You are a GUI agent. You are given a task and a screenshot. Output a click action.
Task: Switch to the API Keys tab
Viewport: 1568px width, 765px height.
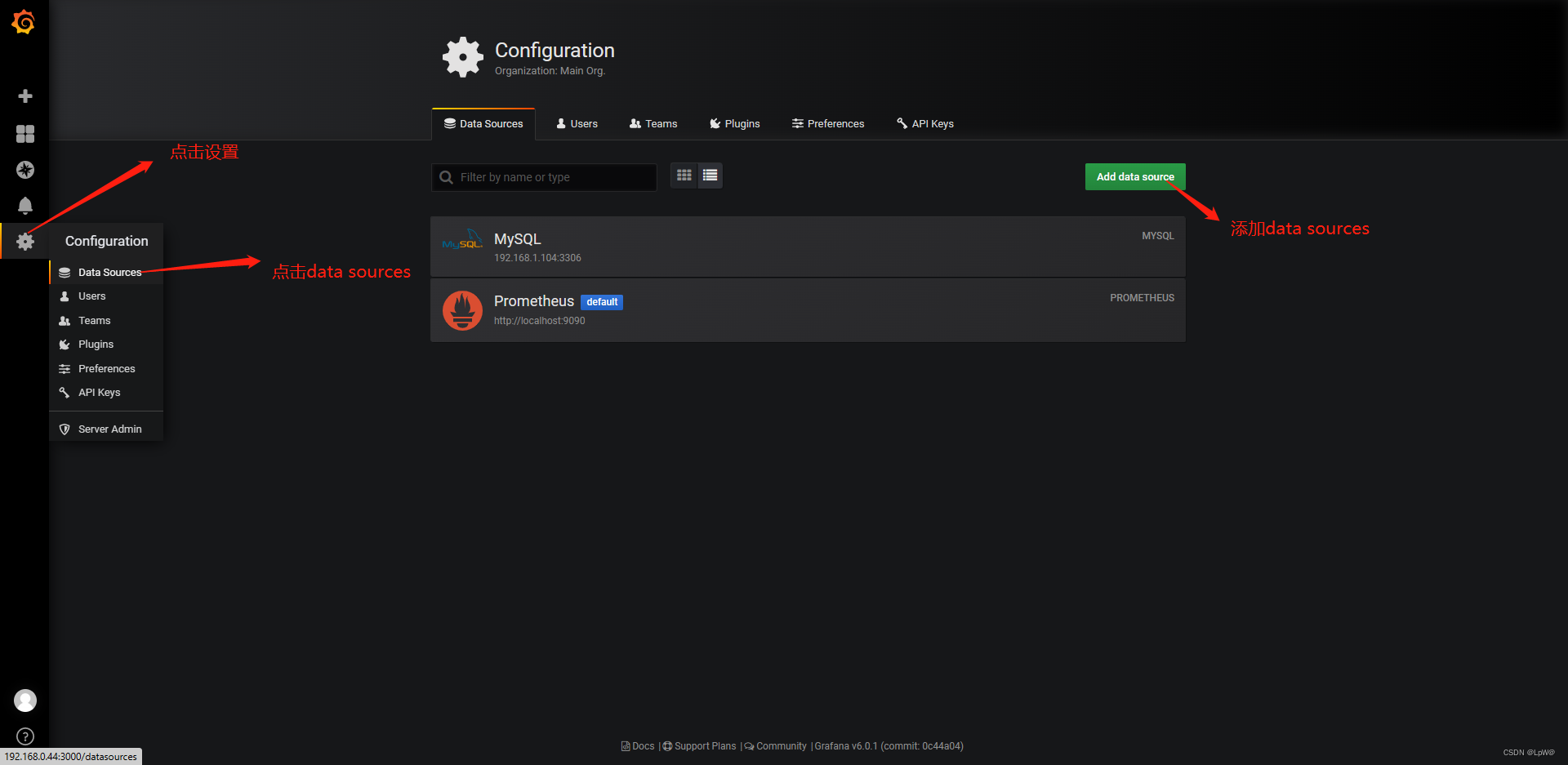pos(925,124)
